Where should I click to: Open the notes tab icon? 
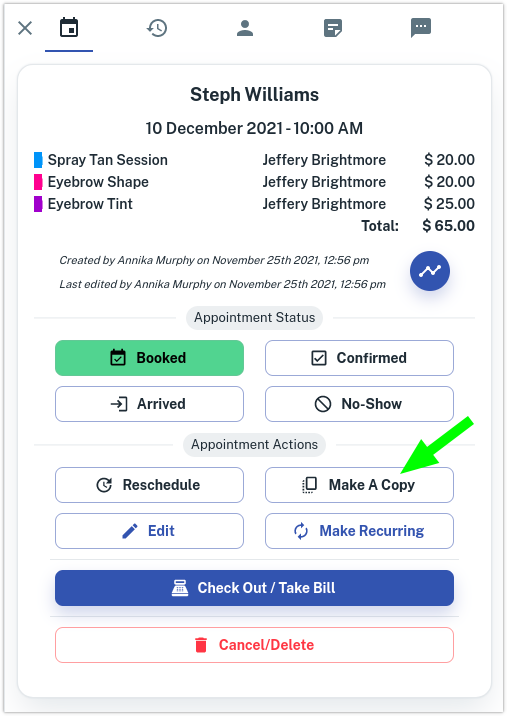tap(333, 28)
